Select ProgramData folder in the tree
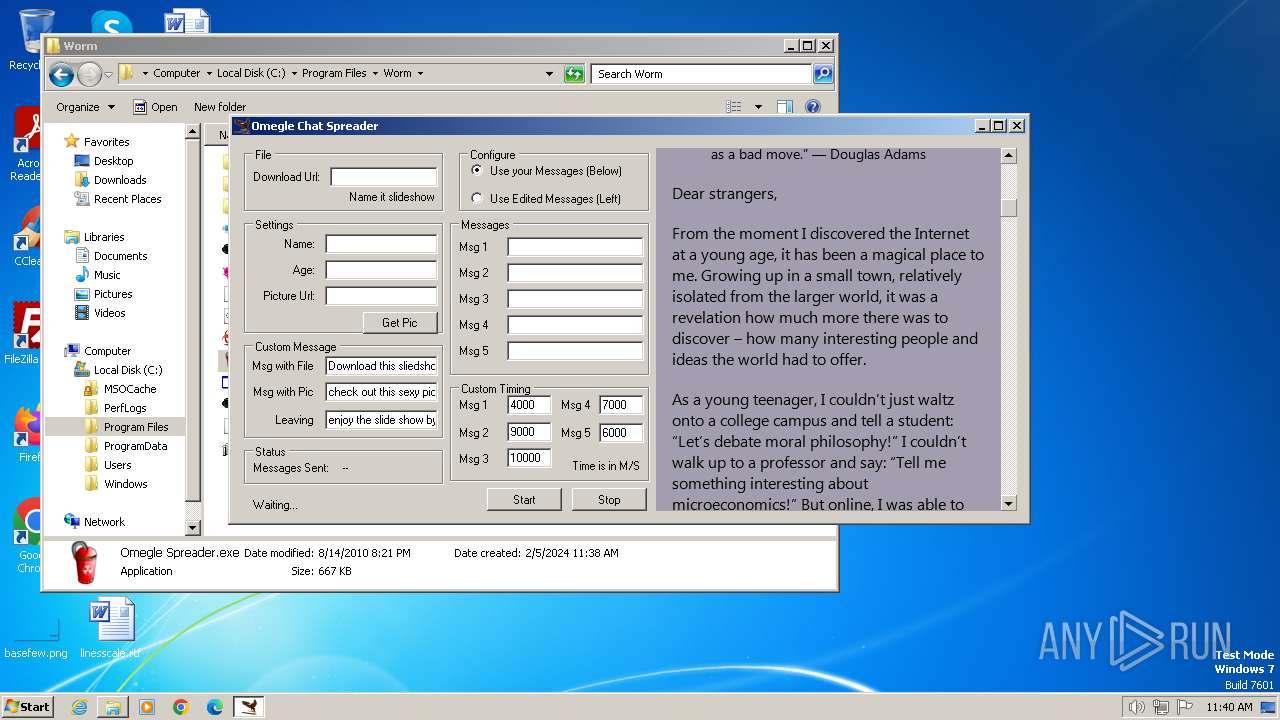Image resolution: width=1280 pixels, height=720 pixels. 135,446
